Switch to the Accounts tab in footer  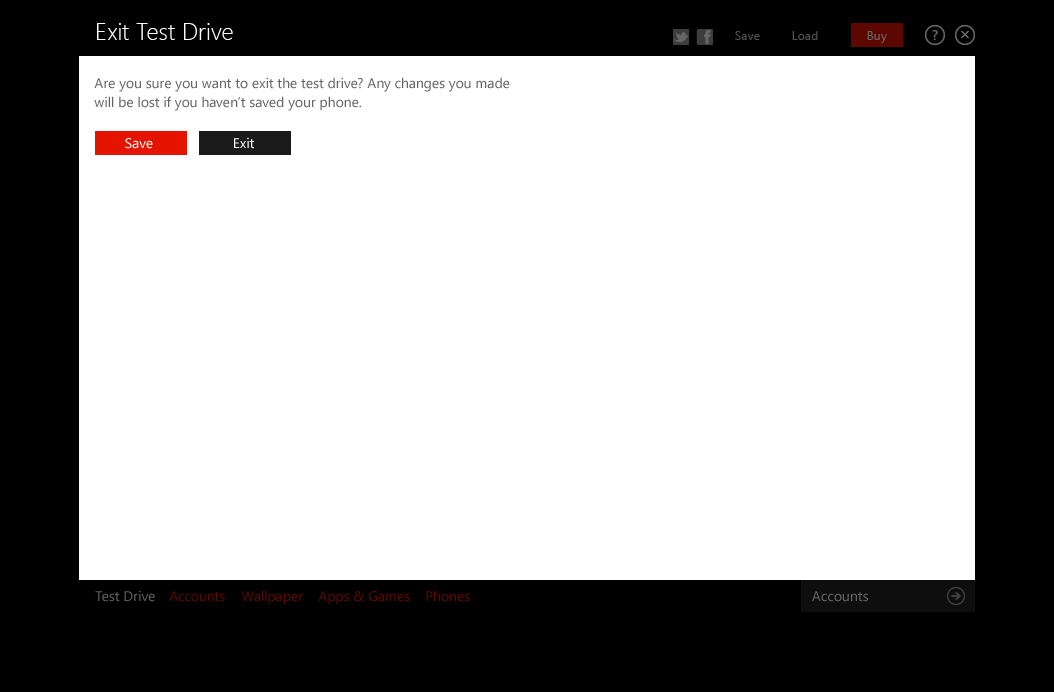pyautogui.click(x=197, y=597)
